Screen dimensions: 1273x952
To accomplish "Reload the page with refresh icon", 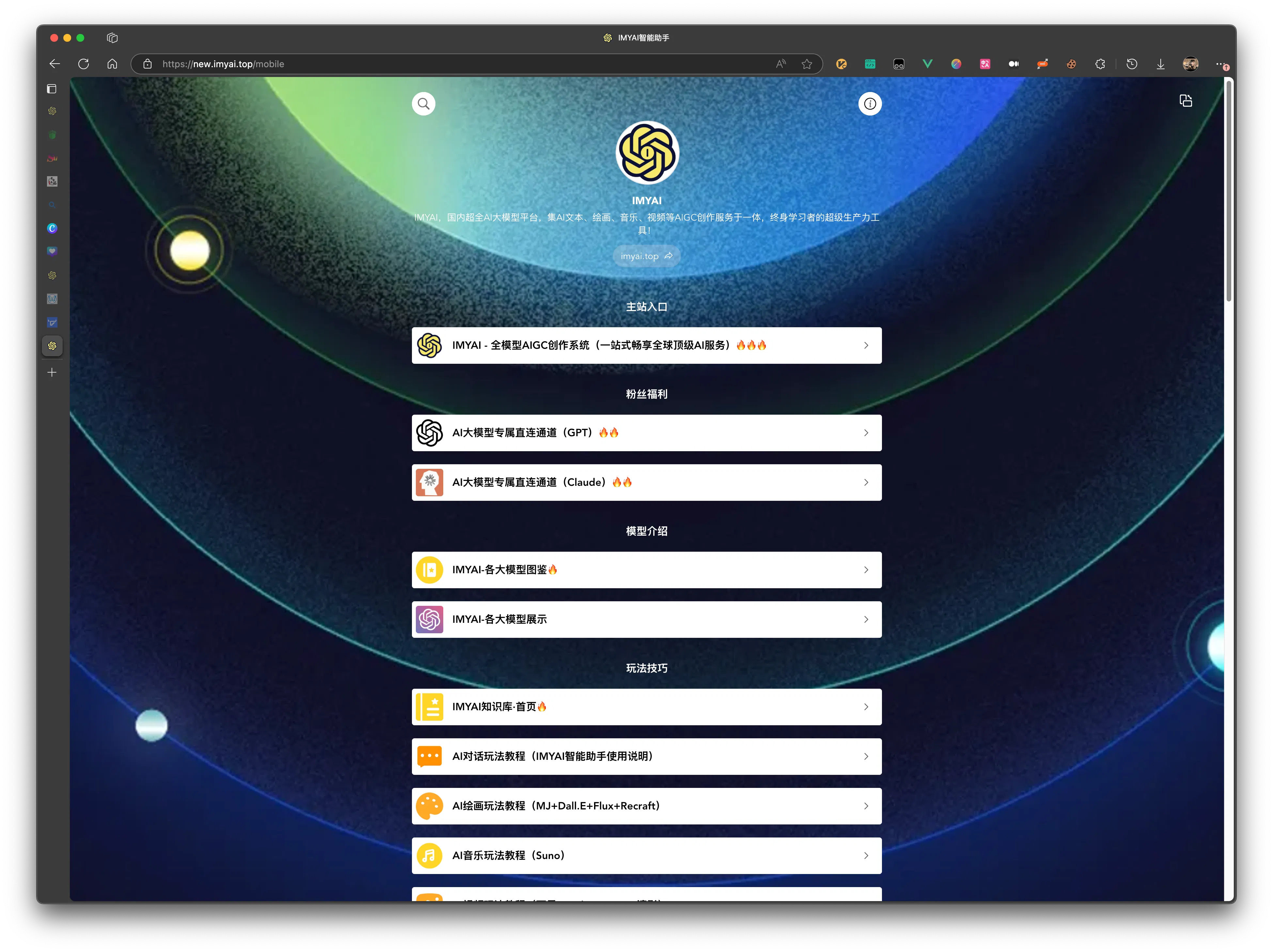I will pyautogui.click(x=84, y=64).
